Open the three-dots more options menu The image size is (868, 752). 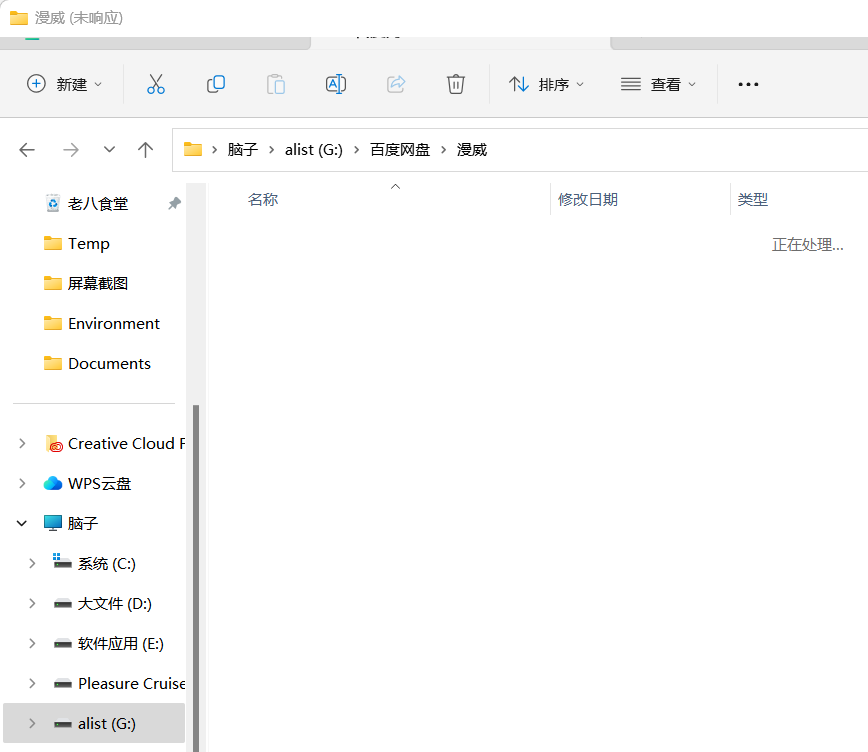coord(748,85)
